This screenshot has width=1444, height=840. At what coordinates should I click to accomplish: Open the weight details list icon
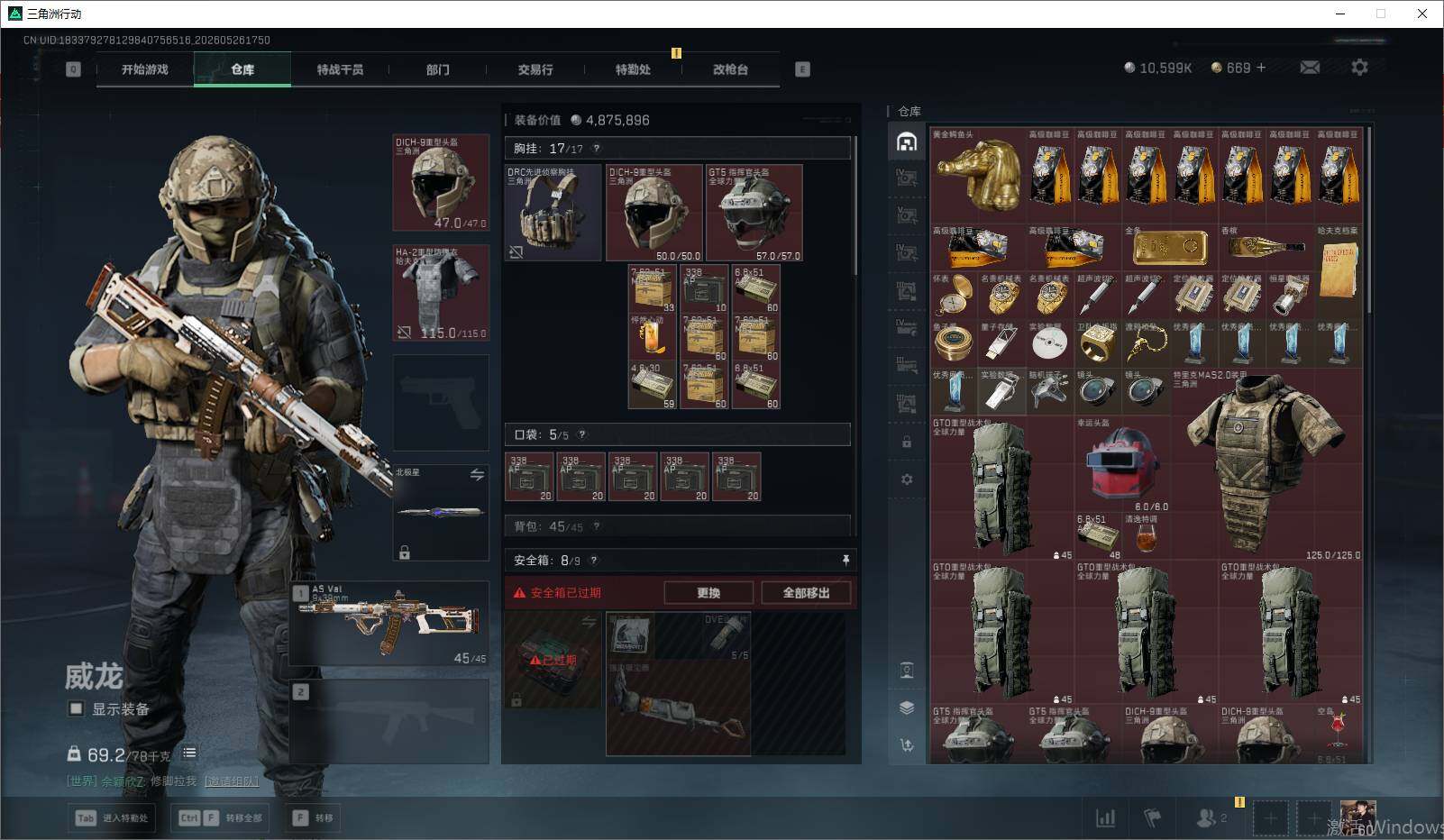(x=189, y=753)
